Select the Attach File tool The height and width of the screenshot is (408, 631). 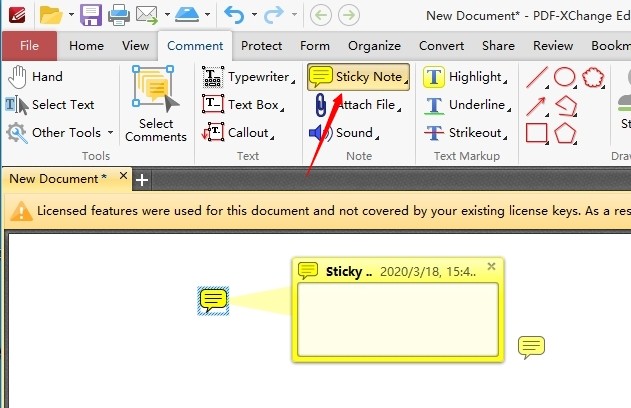[x=358, y=105]
